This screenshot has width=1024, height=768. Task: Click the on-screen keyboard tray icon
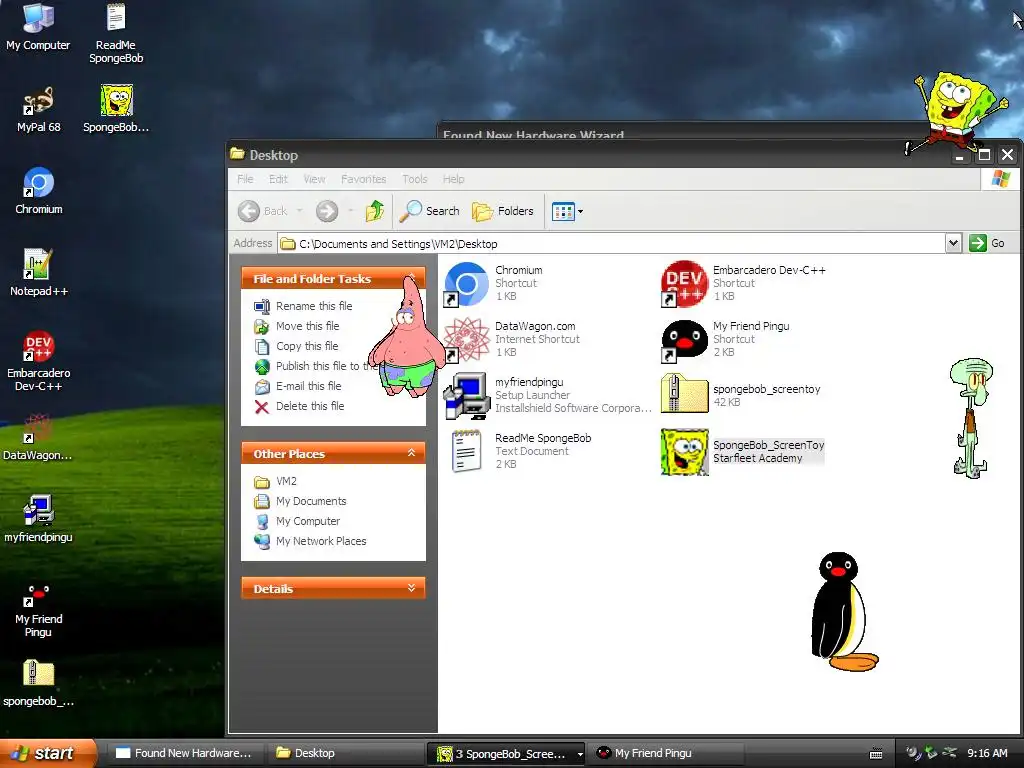pyautogui.click(x=876, y=754)
